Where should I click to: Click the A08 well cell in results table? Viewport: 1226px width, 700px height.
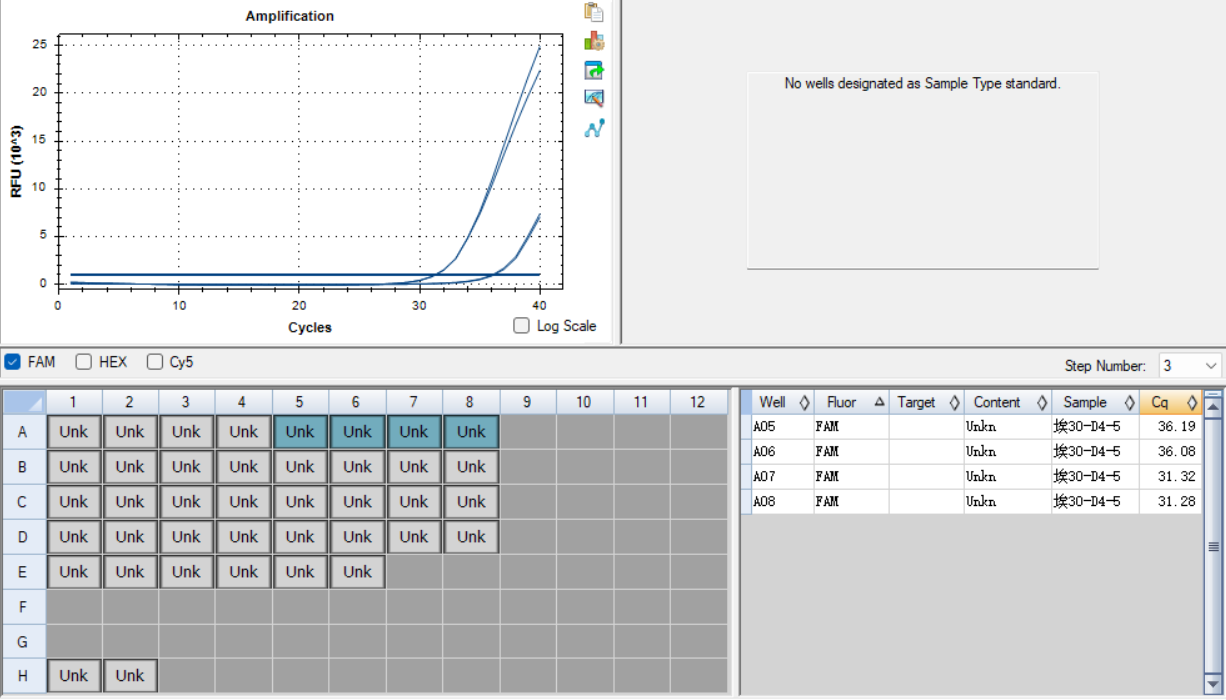[782, 501]
